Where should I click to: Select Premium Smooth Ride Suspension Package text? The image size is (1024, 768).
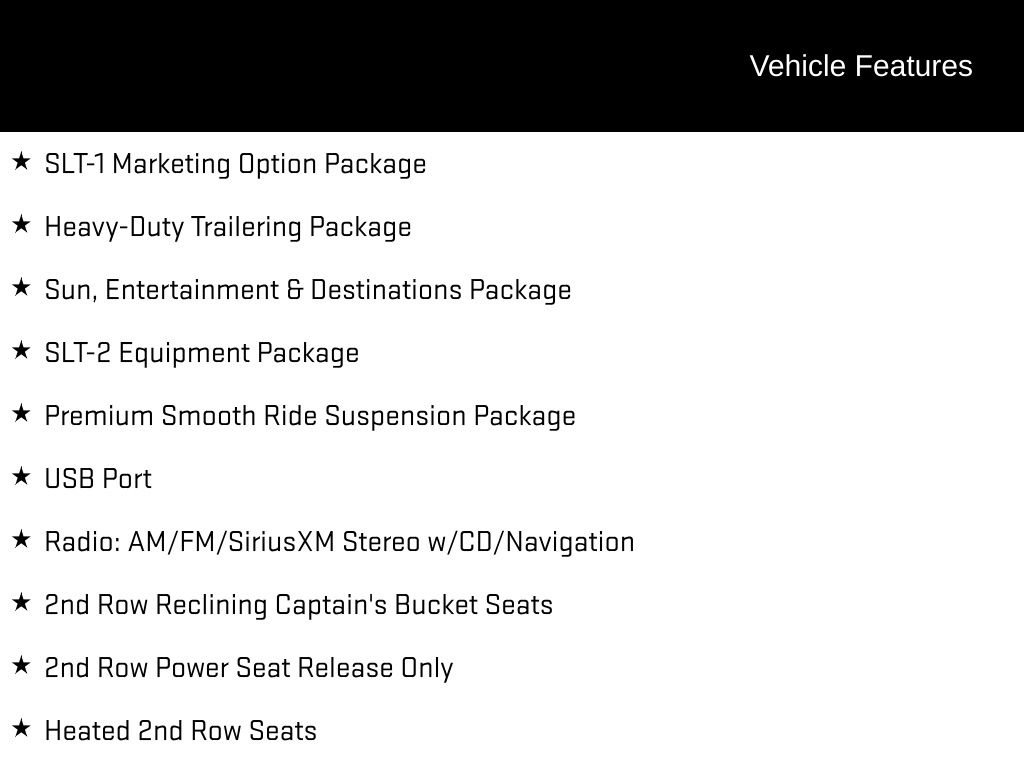pos(310,416)
